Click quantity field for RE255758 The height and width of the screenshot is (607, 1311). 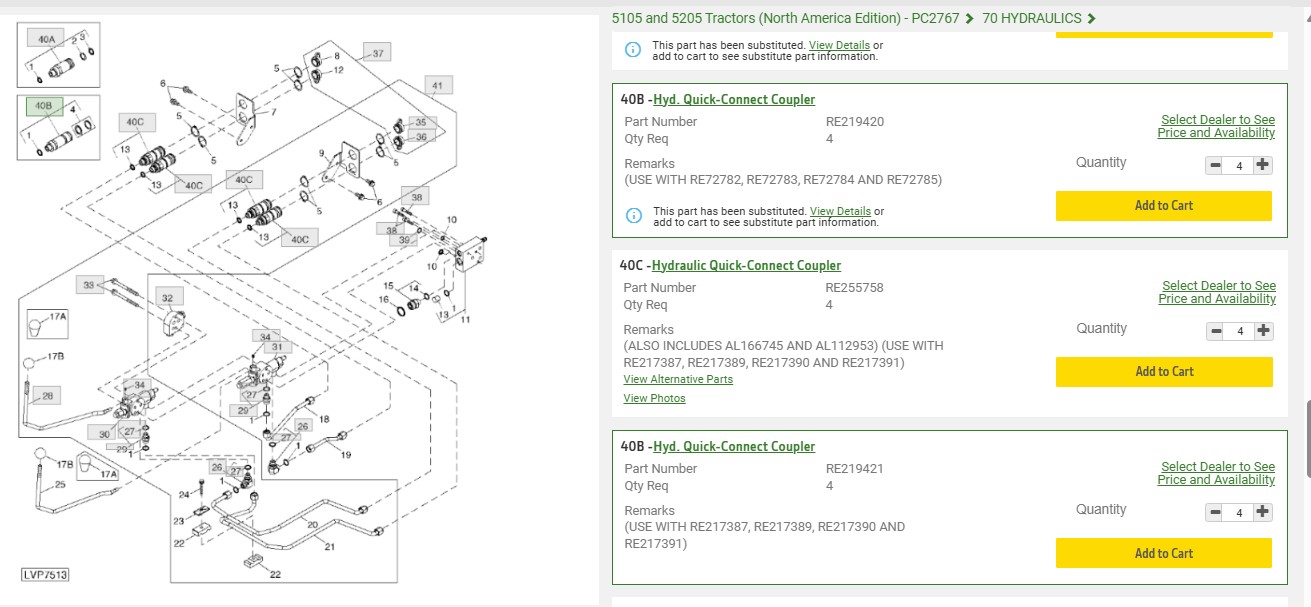(1240, 332)
